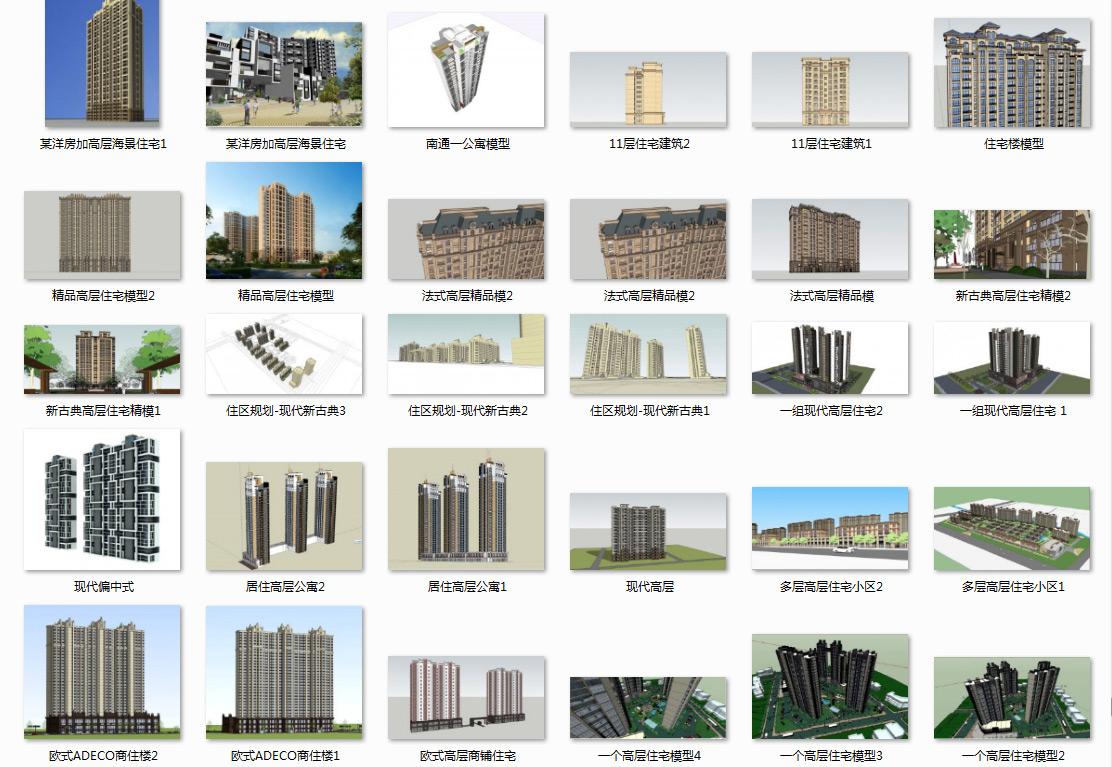This screenshot has width=1112, height=767.
Task: Click the 一个高层住宅模型3 thumbnail
Action: [x=830, y=687]
